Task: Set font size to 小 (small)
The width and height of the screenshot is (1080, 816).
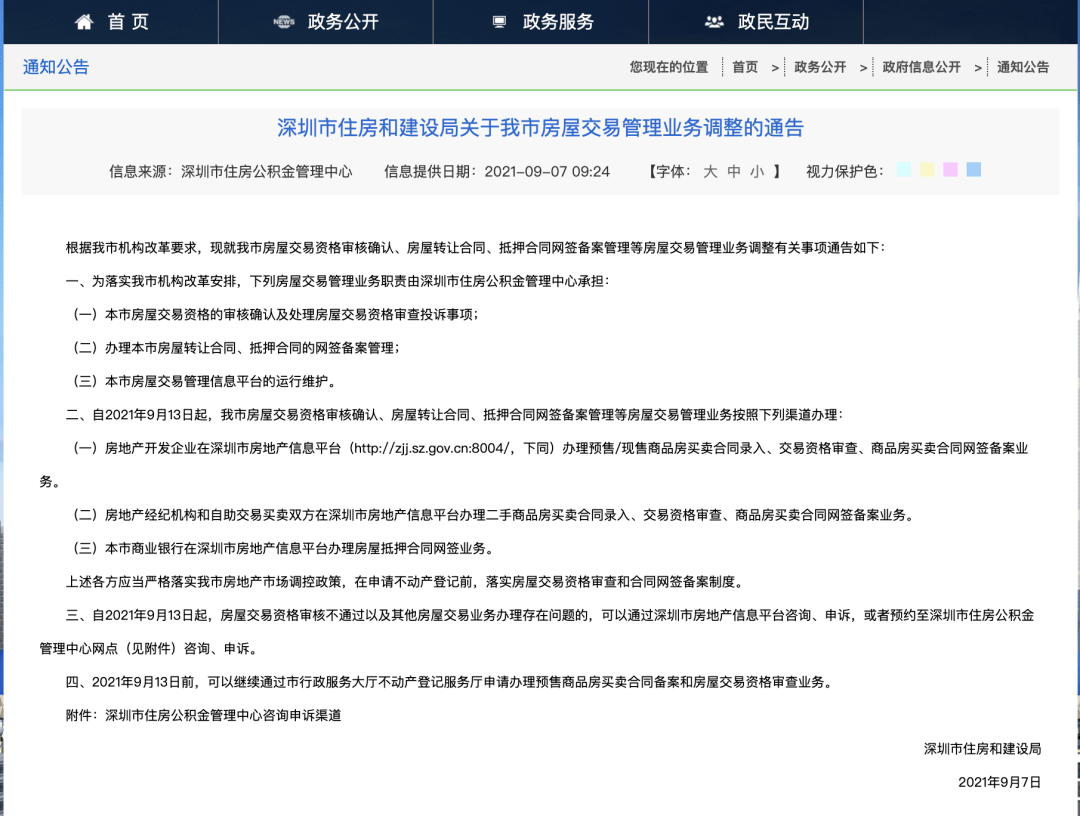Action: pyautogui.click(x=757, y=171)
